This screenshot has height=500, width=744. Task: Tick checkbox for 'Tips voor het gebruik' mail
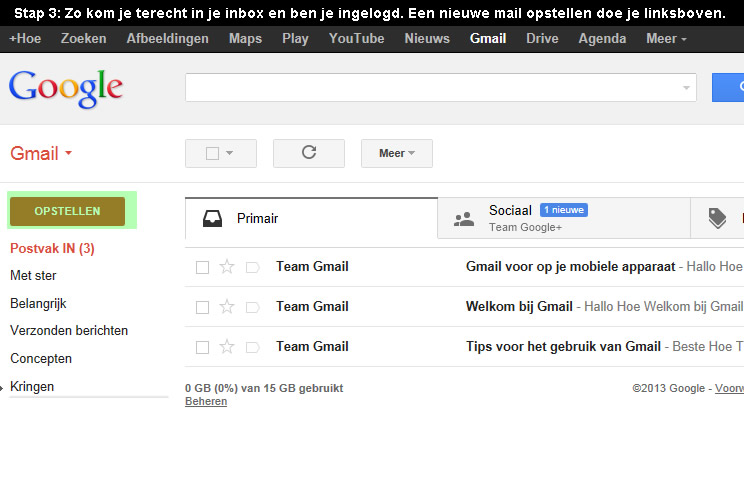[203, 348]
